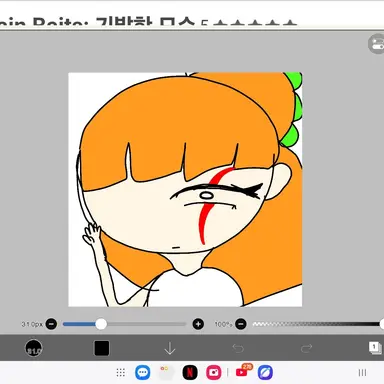
Task: Open the layers panel icon showing 1
Action: [x=375, y=348]
